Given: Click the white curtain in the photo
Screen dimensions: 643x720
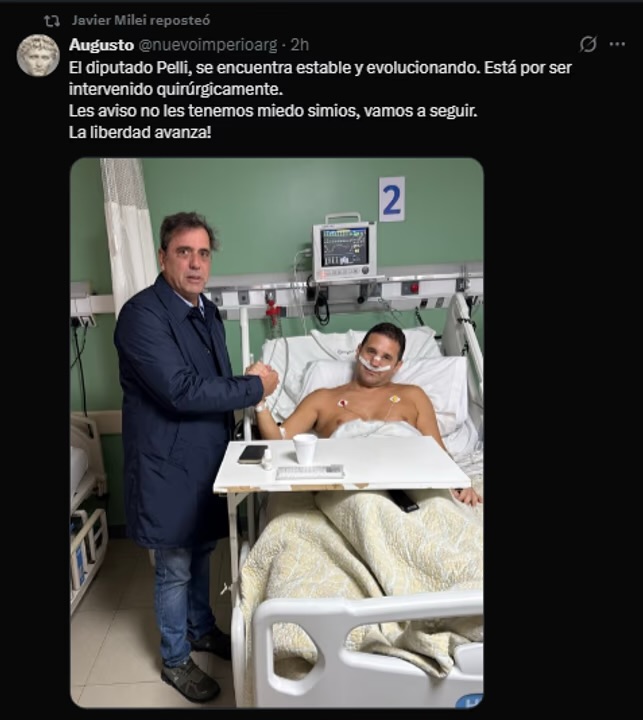Looking at the screenshot, I should [x=128, y=232].
